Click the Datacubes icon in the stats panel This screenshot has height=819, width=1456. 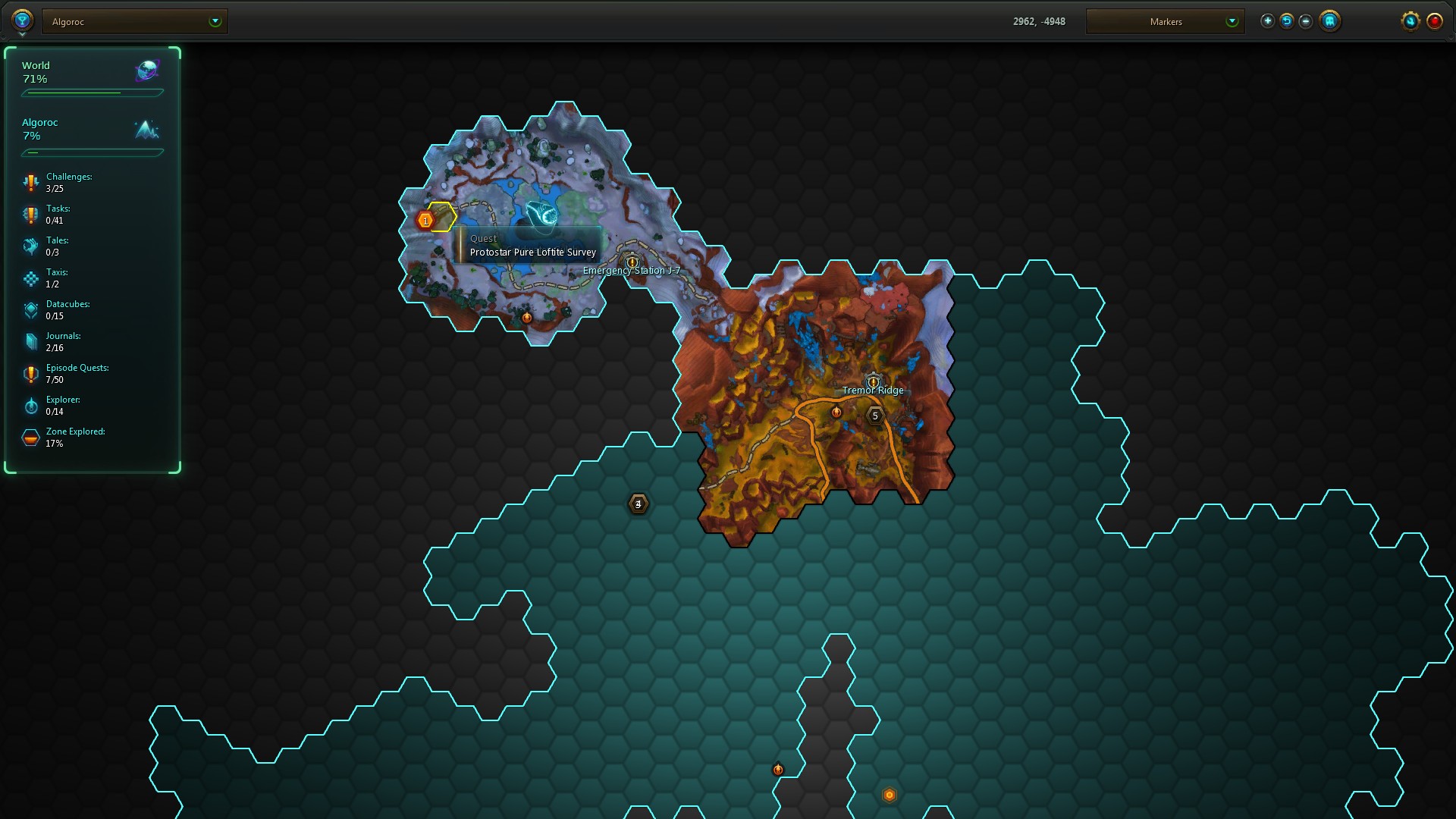coord(30,310)
